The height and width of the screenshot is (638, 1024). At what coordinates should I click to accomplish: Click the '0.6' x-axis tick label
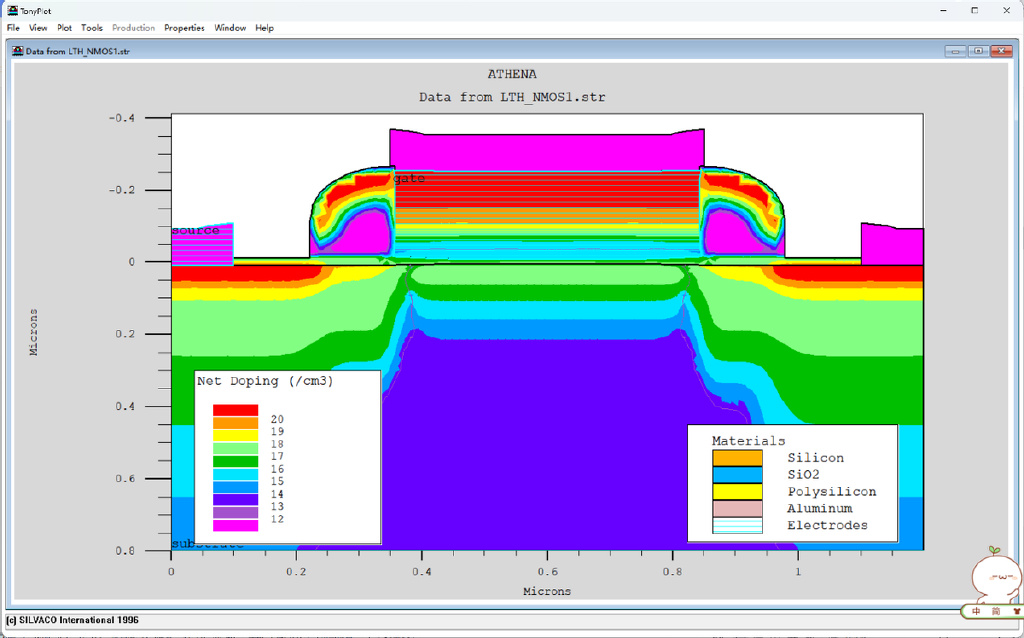pos(547,571)
